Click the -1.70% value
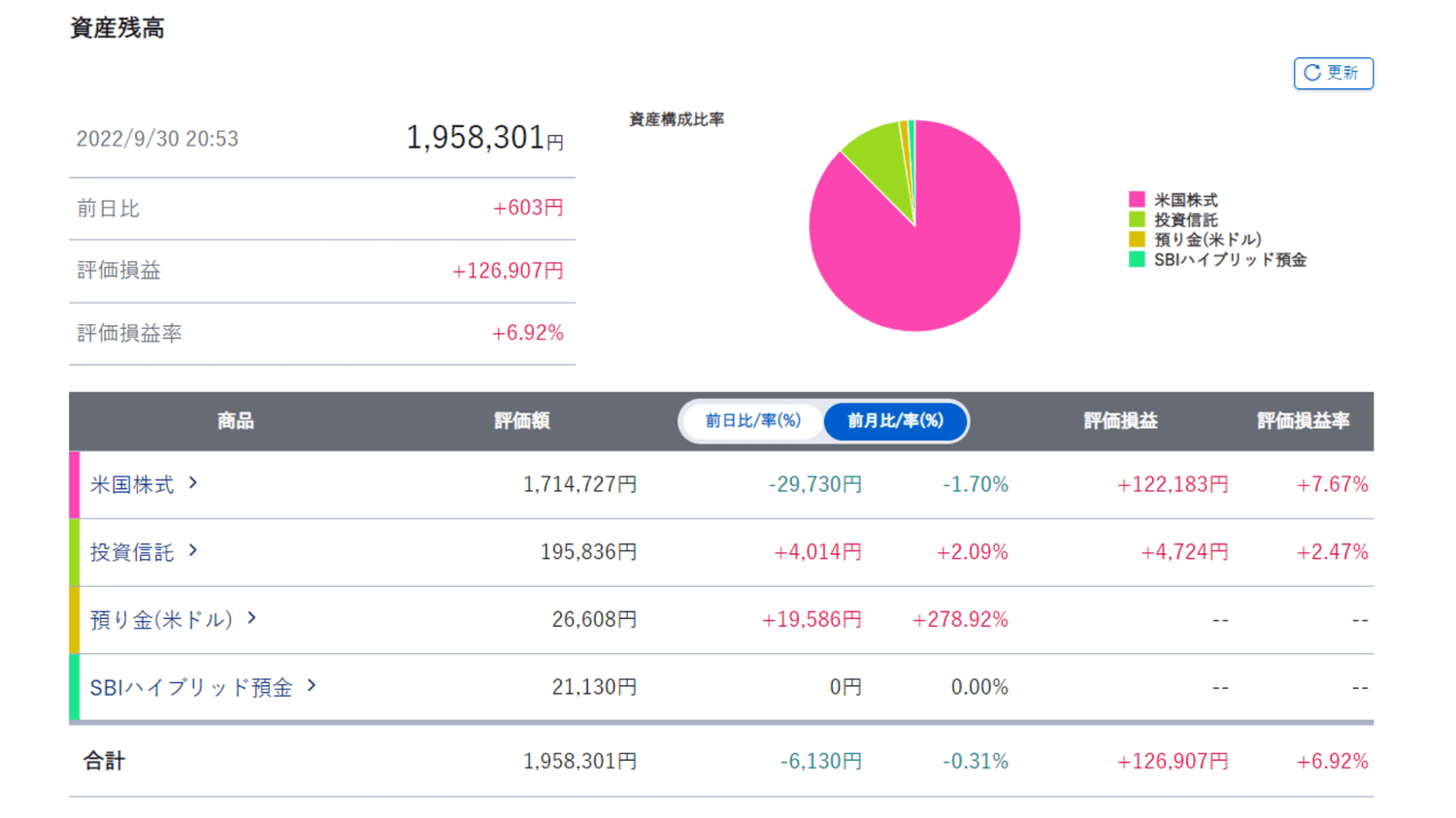 (975, 484)
